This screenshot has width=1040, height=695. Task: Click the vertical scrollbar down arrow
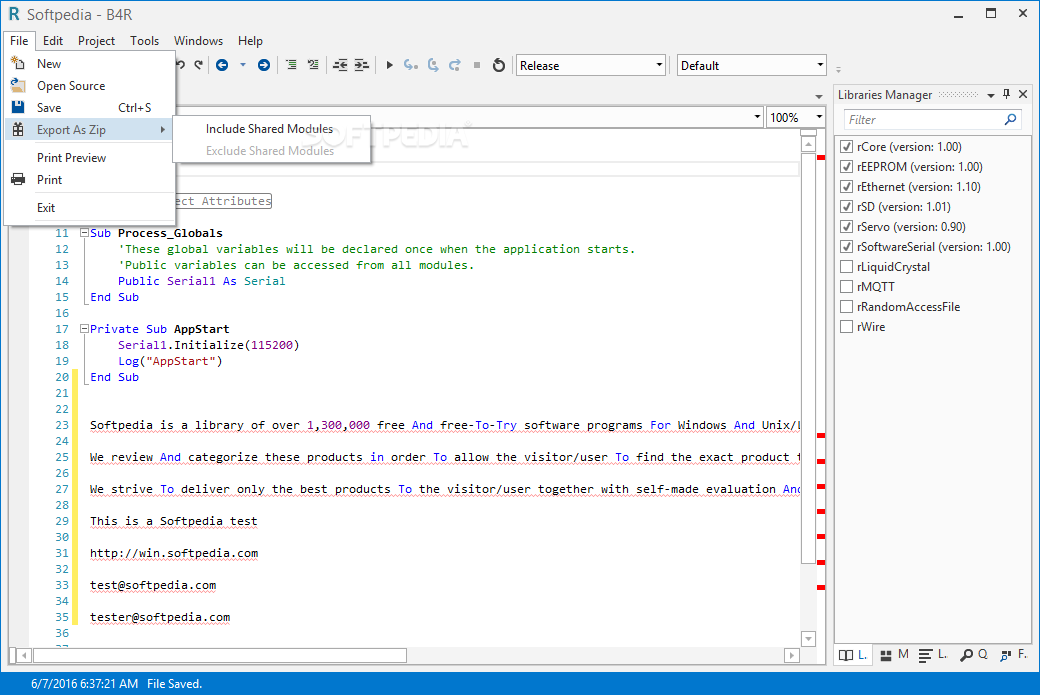808,639
